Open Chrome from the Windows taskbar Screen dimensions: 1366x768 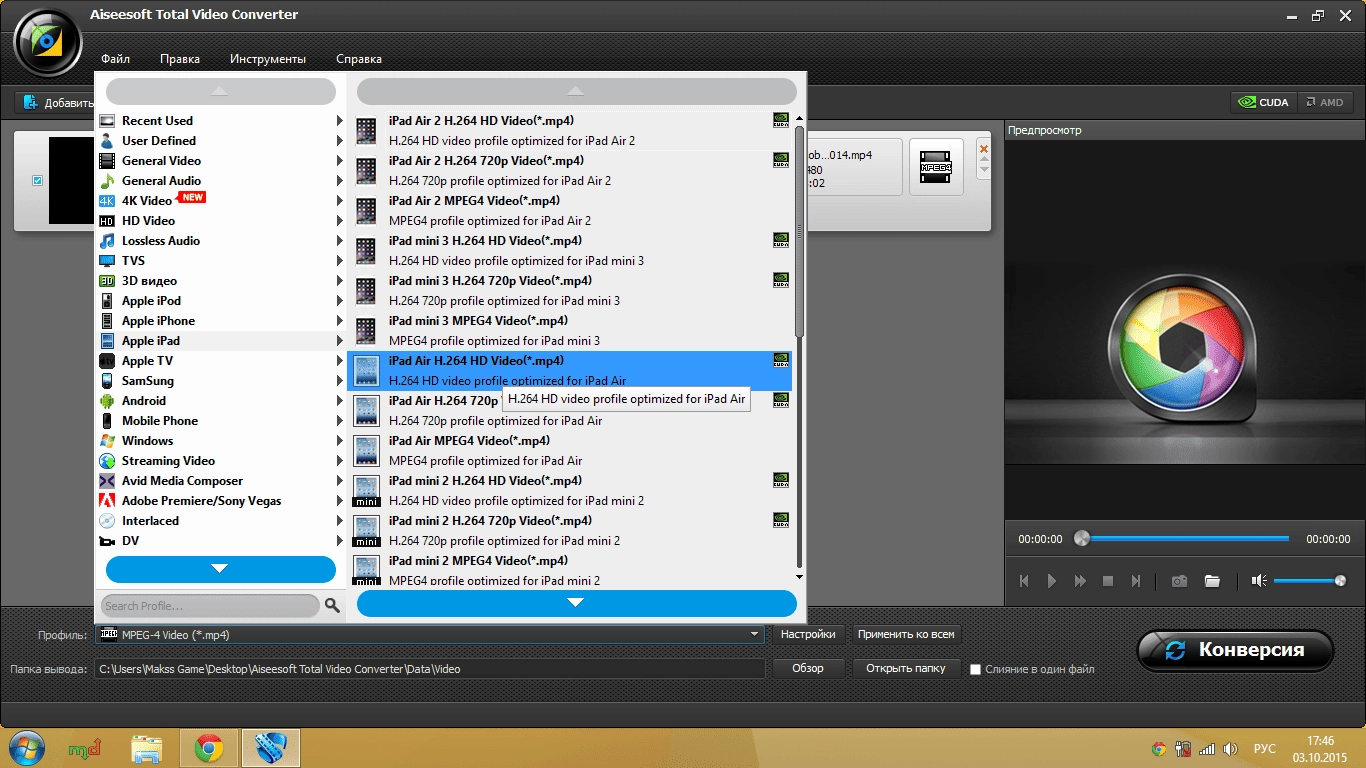[x=209, y=747]
